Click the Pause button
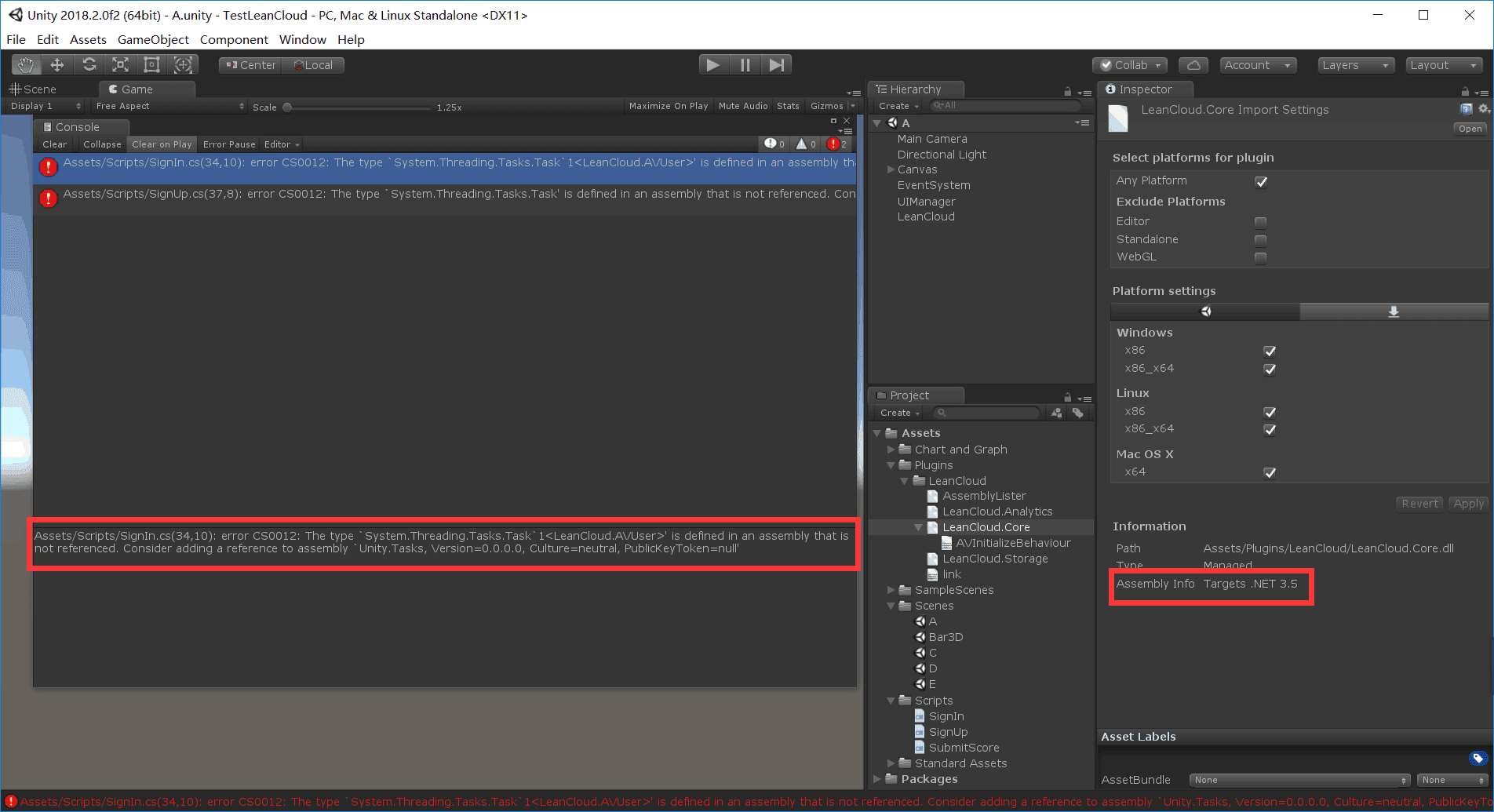Screen dimensions: 1494x812 pyautogui.click(x=745, y=65)
